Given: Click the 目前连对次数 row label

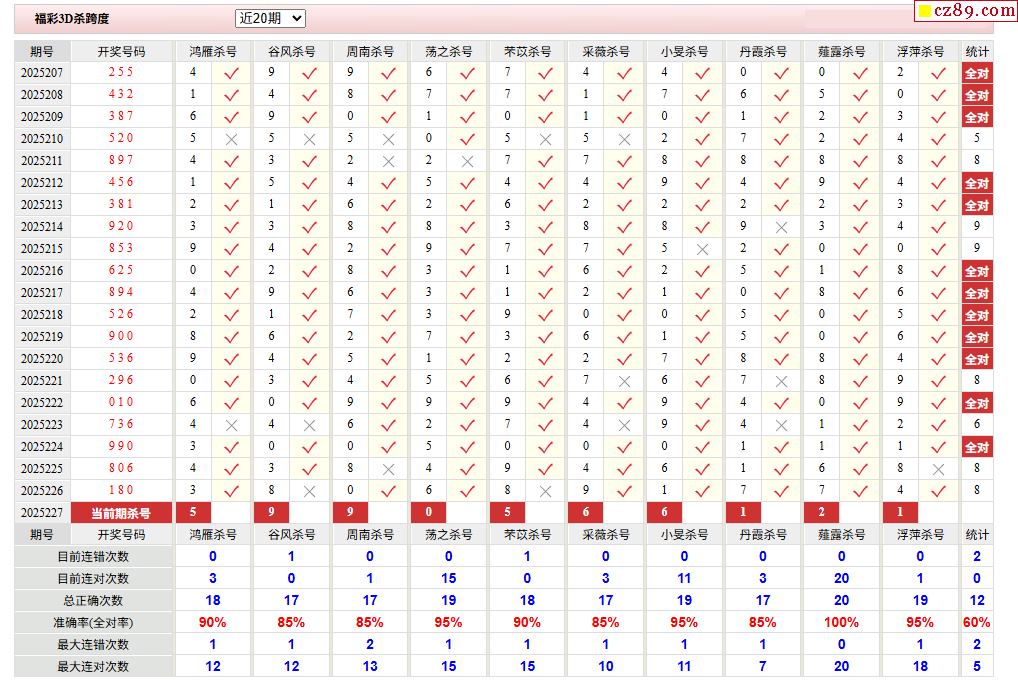Looking at the screenshot, I should 93,579.
